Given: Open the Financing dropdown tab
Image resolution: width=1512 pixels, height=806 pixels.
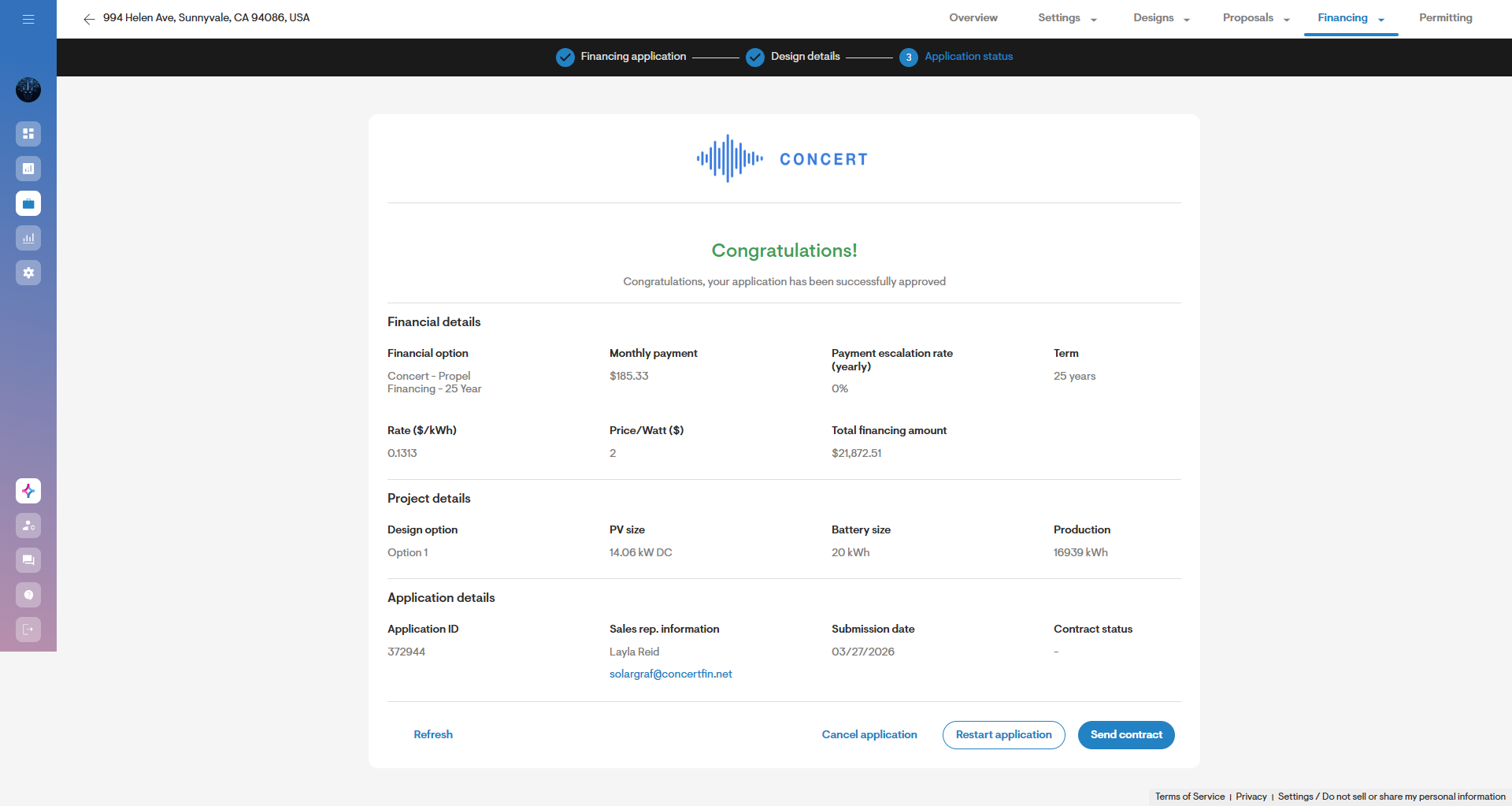Looking at the screenshot, I should [x=1351, y=18].
